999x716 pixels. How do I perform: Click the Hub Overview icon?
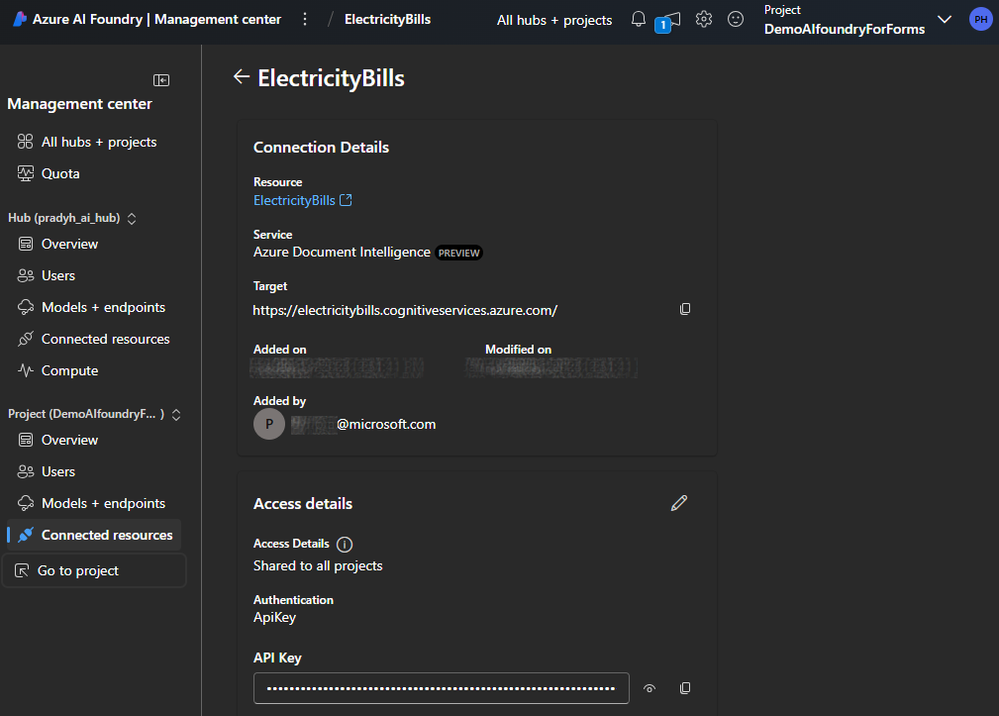(25, 244)
